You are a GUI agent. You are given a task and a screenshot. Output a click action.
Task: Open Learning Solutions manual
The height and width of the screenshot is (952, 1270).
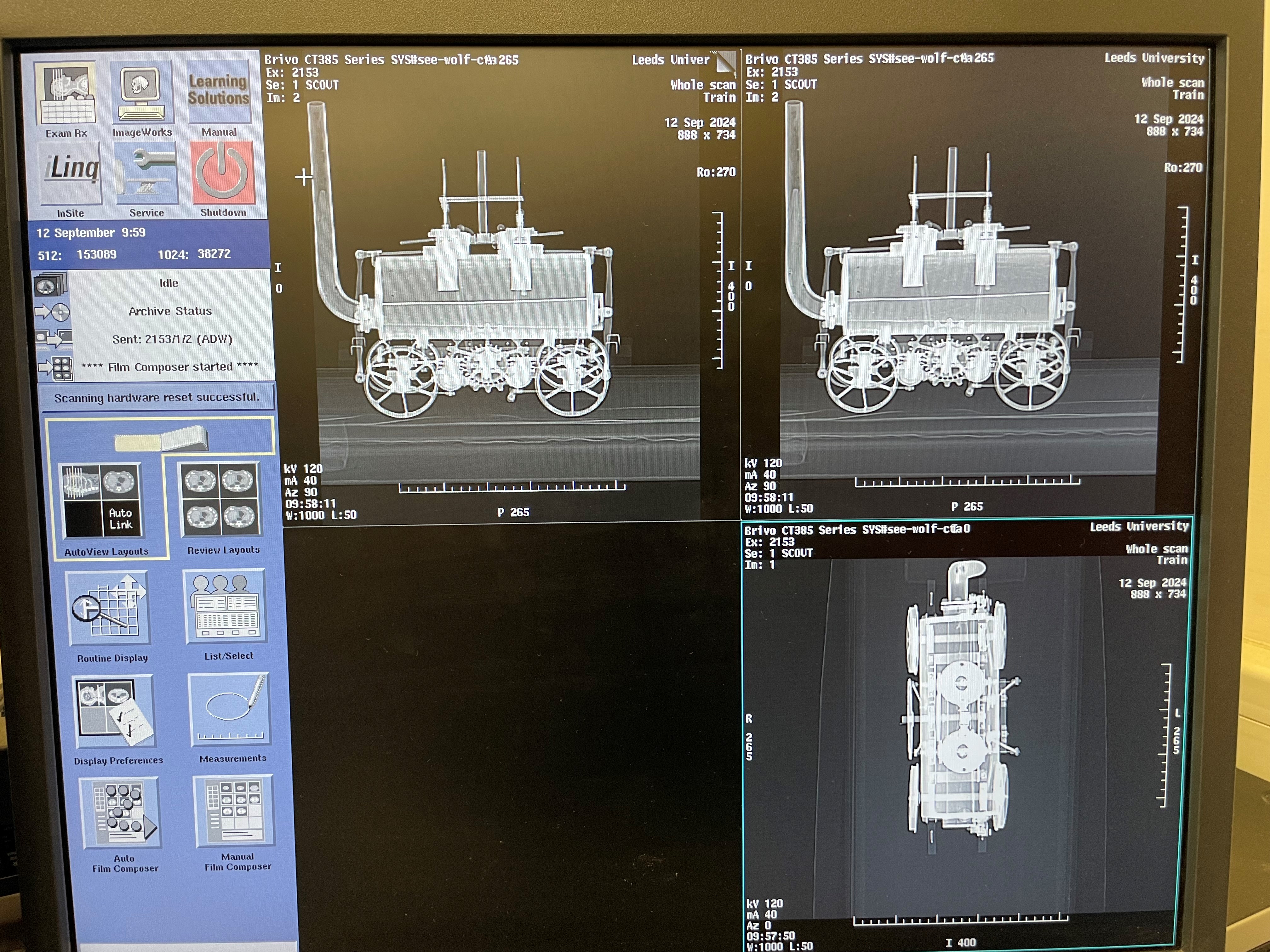pos(219,92)
